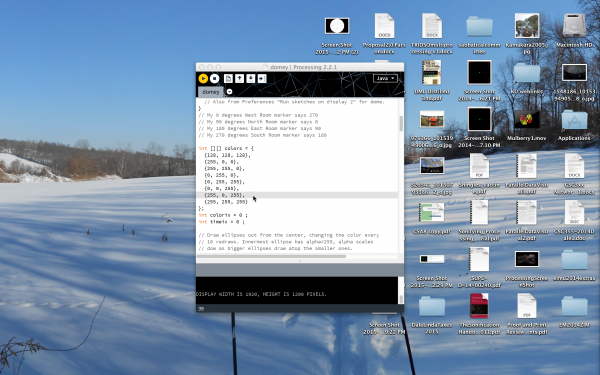600x375 pixels.
Task: Click the '{255, 255, 0},' array row
Action: point(224,168)
